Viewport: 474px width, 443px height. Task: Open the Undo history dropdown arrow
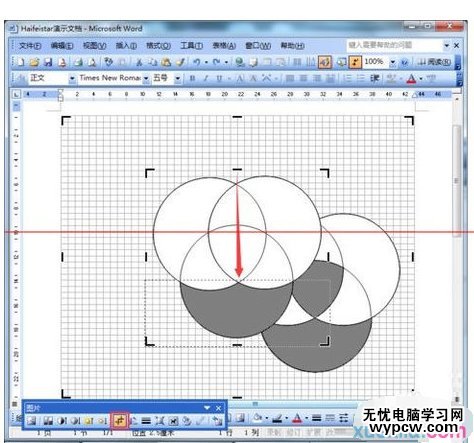point(206,62)
